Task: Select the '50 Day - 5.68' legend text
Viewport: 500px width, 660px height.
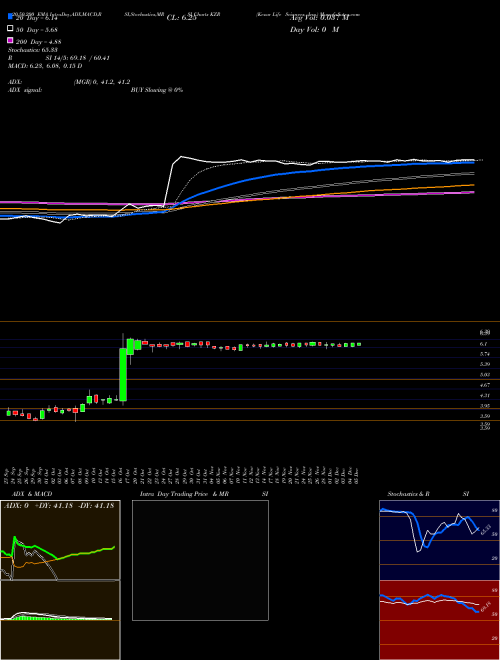Action: coord(37,29)
